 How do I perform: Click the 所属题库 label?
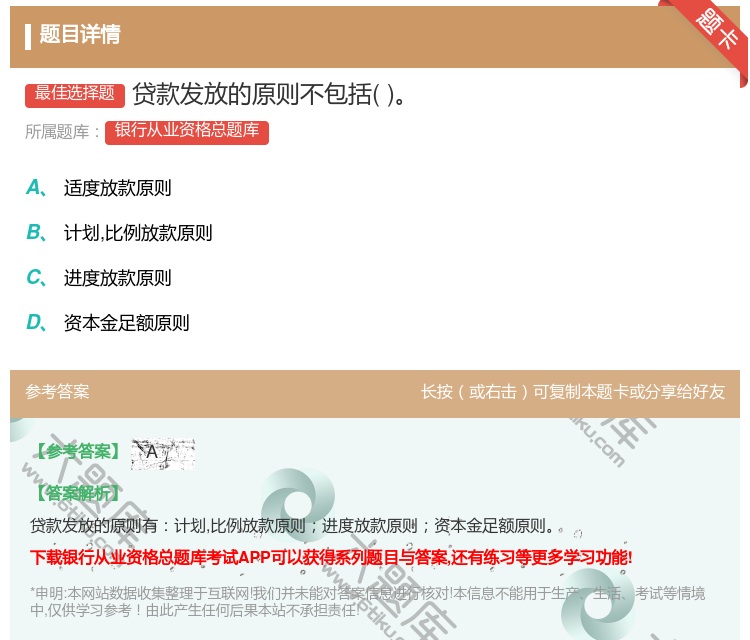pos(62,132)
